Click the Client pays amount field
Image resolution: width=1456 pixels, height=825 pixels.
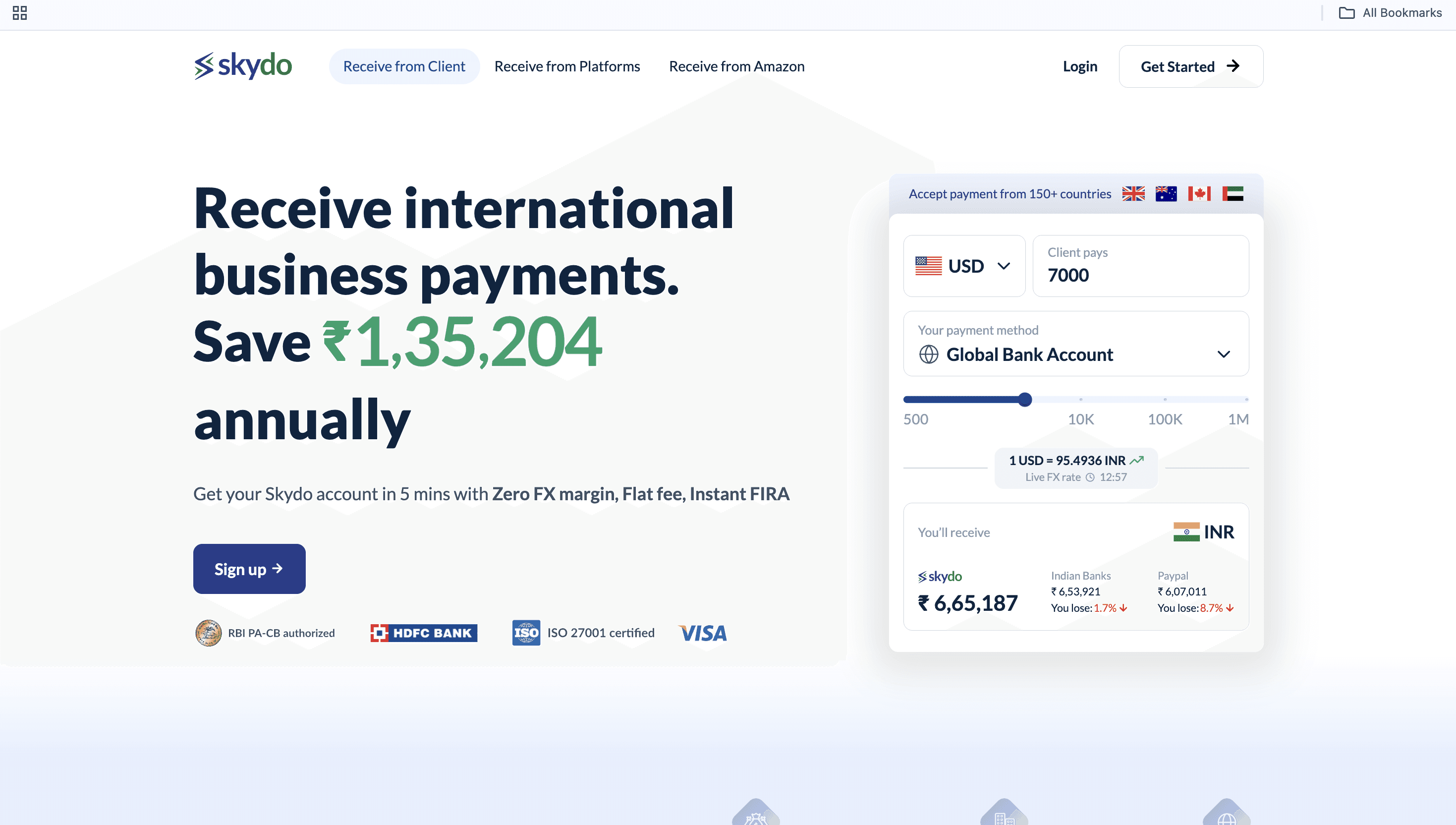click(x=1140, y=266)
